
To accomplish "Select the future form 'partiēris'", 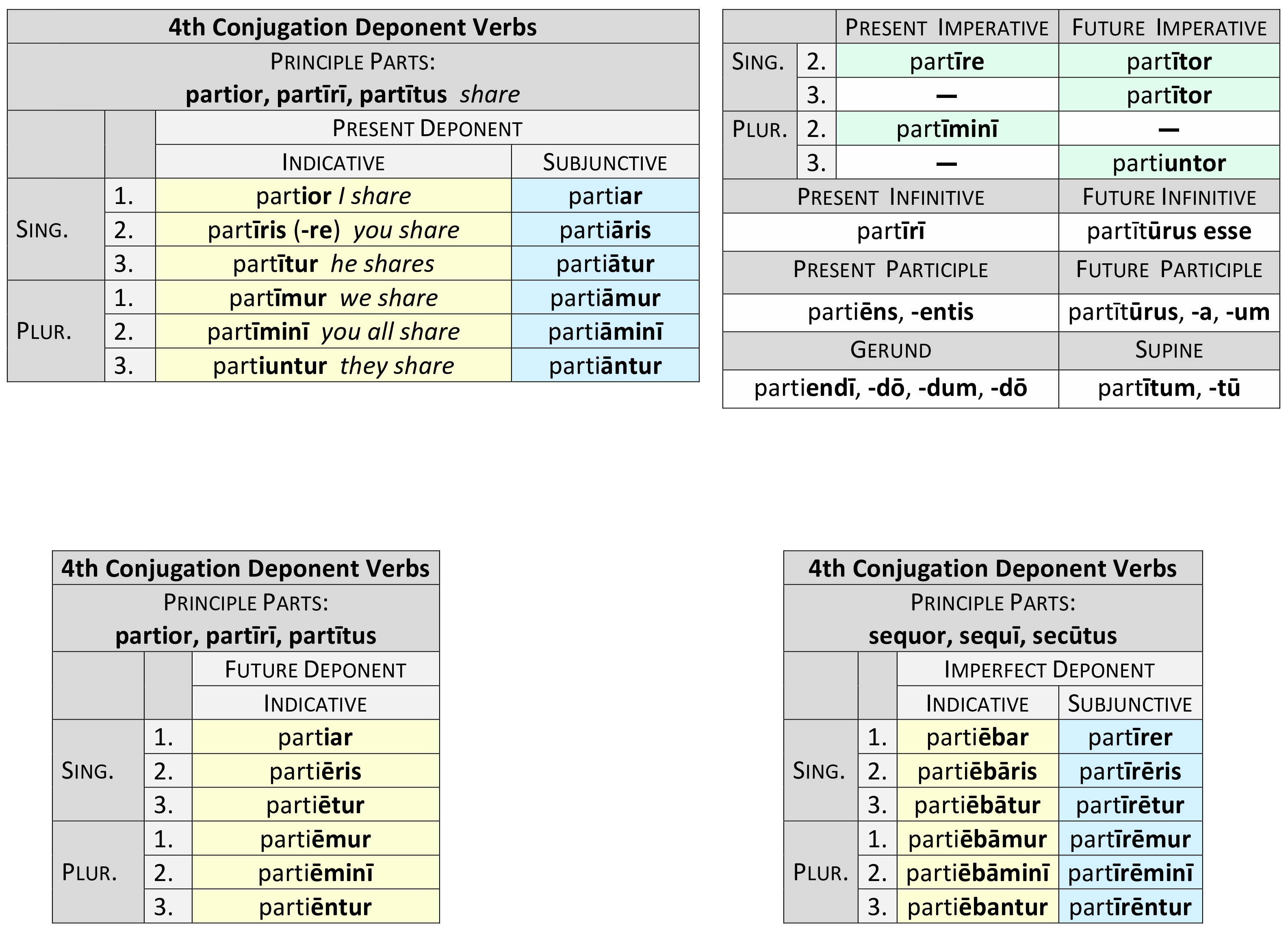I will point(315,771).
